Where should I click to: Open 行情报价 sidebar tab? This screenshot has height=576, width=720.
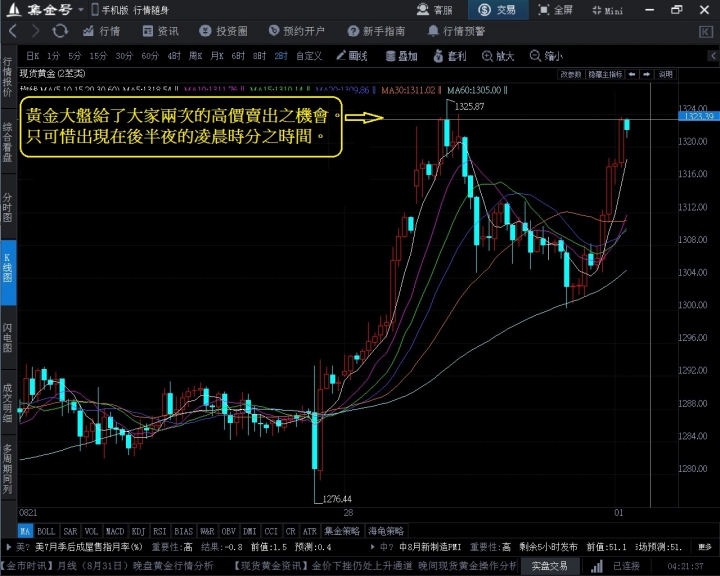pyautogui.click(x=8, y=77)
